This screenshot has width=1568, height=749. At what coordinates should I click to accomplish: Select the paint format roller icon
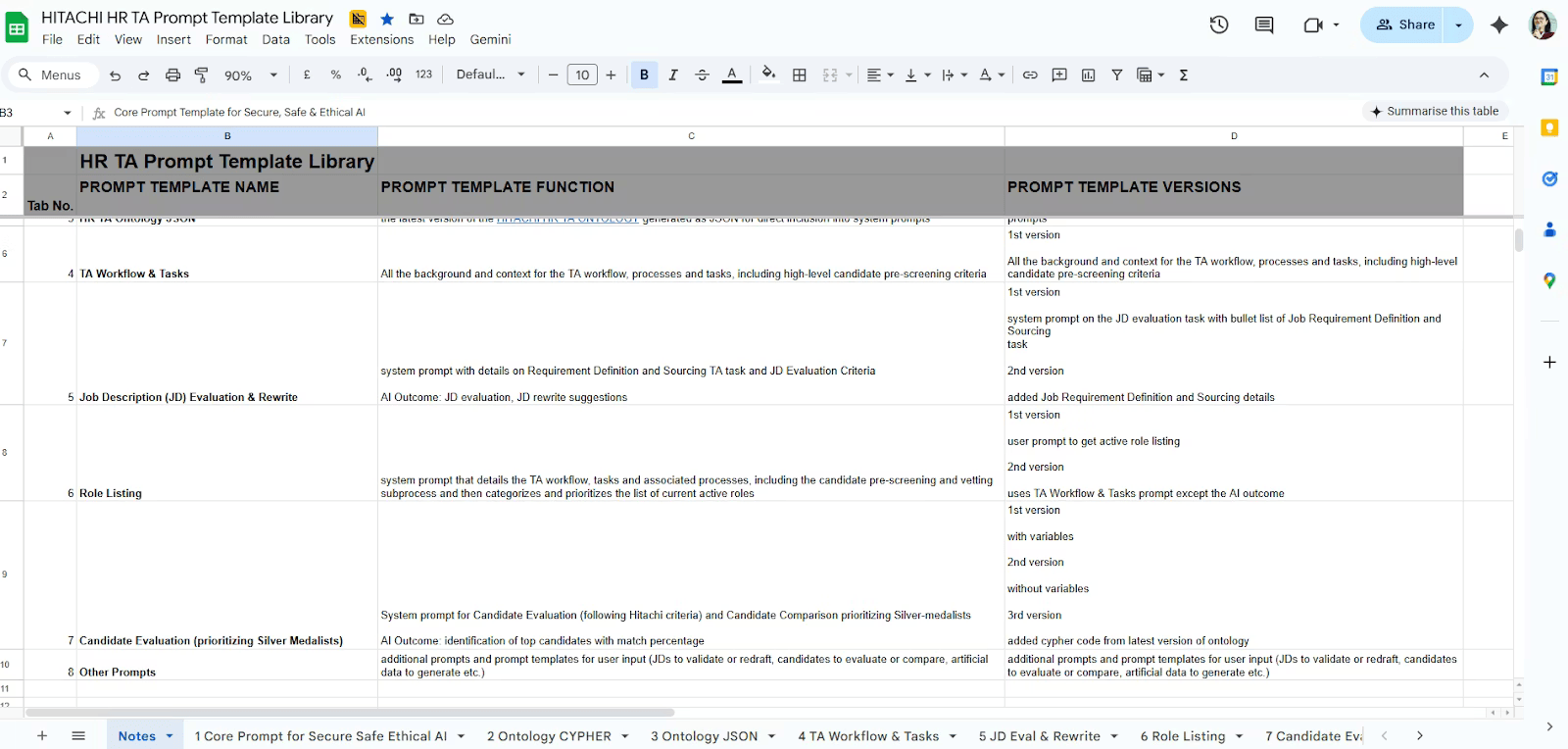coord(202,75)
